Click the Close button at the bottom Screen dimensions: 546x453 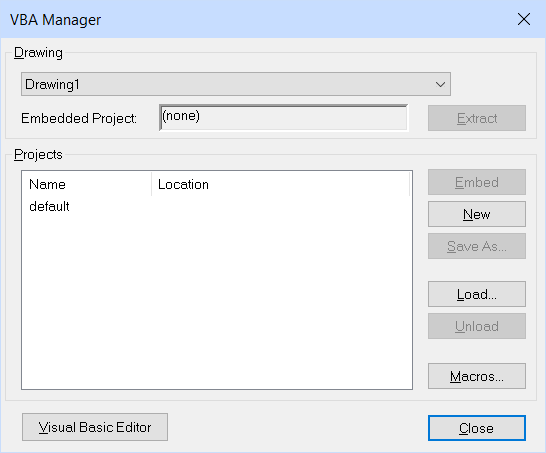pyautogui.click(x=477, y=428)
